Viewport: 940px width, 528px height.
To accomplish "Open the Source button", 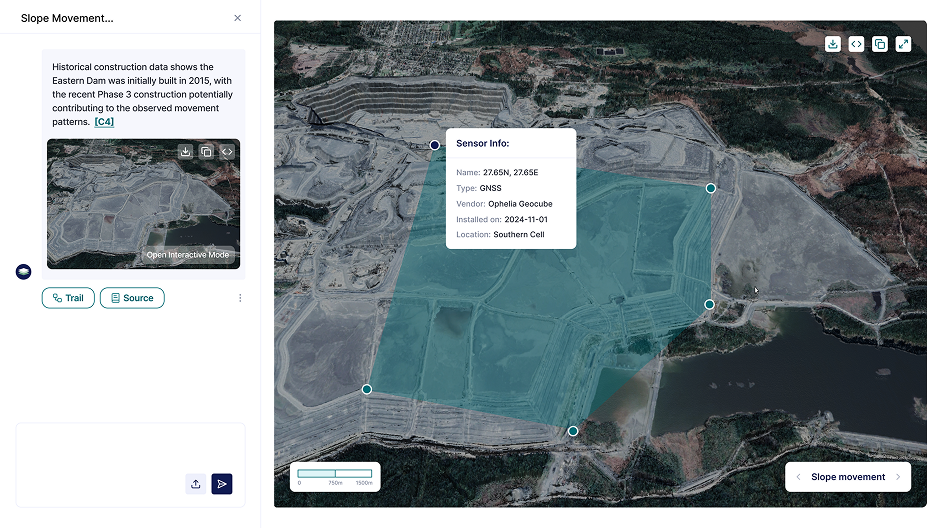I will pyautogui.click(x=132, y=298).
